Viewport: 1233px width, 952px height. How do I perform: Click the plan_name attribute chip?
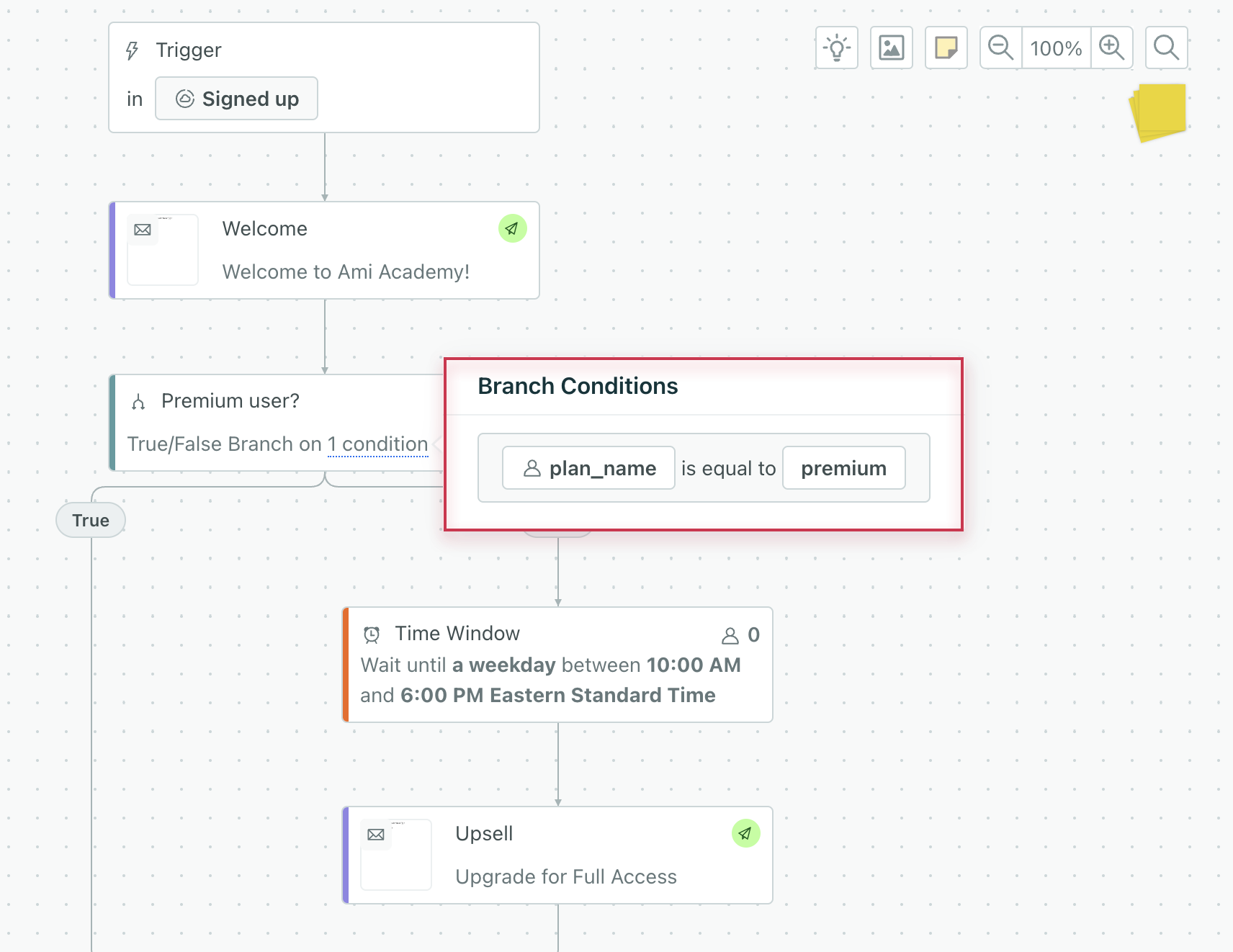[x=588, y=468]
